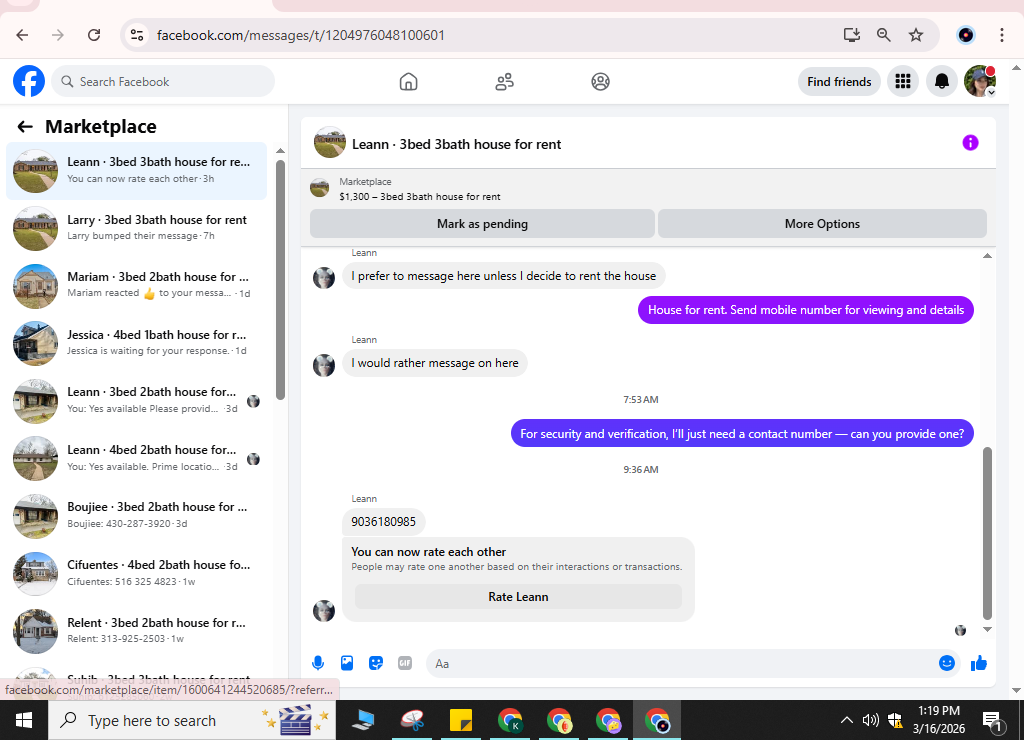Open Jessica 4bed 1bath conversation

[136, 343]
